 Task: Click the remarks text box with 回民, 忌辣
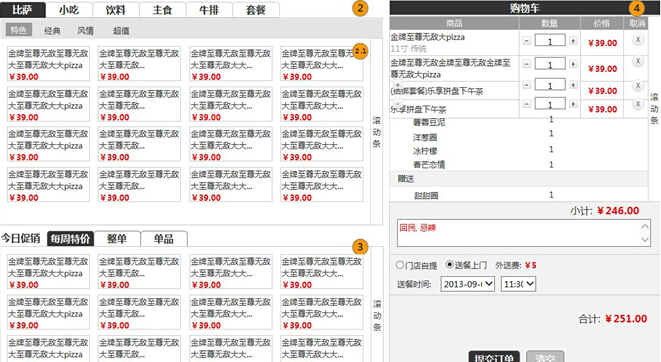click(524, 233)
